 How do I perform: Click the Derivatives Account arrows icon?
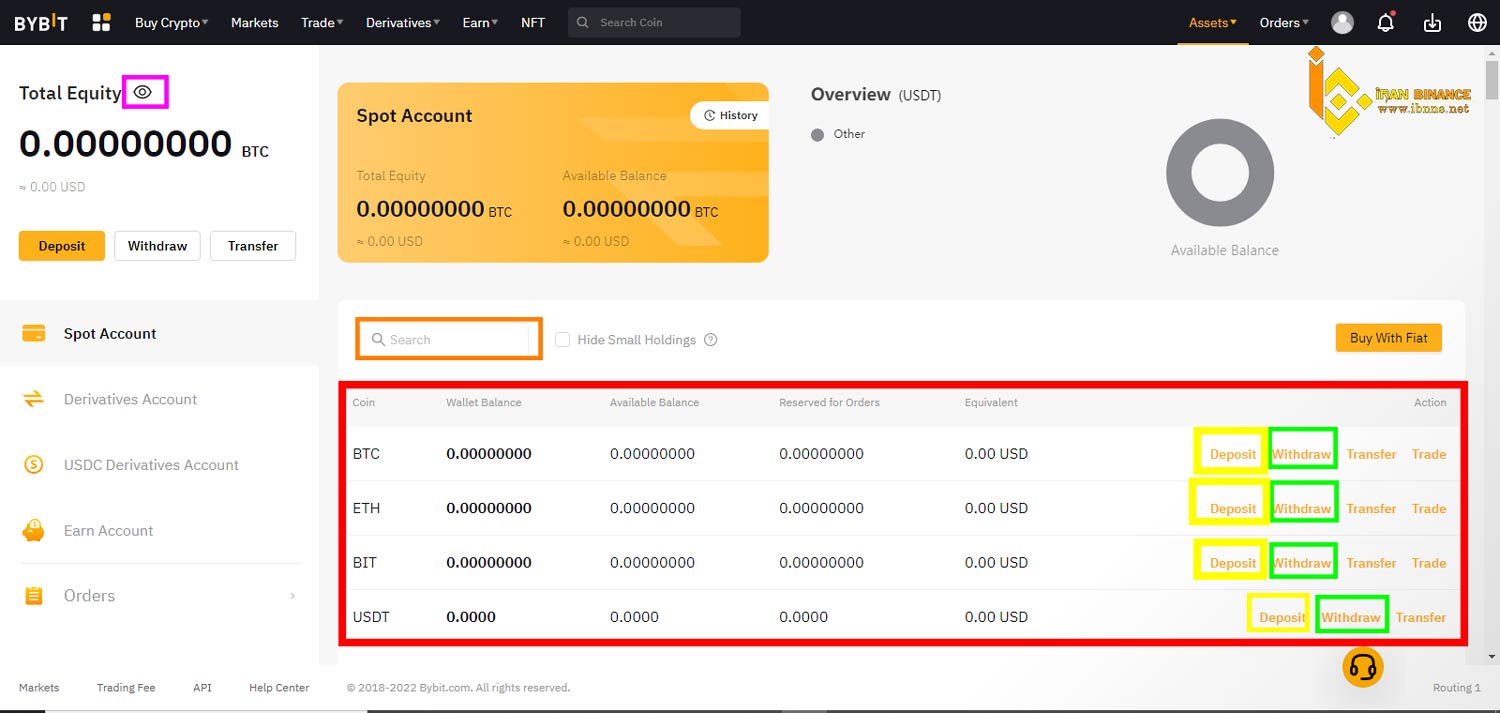pyautogui.click(x=34, y=399)
